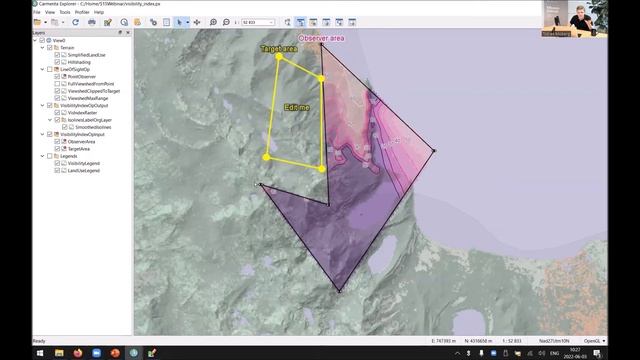Viewport: 640px width, 360px height.
Task: Collapse the Legends group
Action: tap(42, 156)
